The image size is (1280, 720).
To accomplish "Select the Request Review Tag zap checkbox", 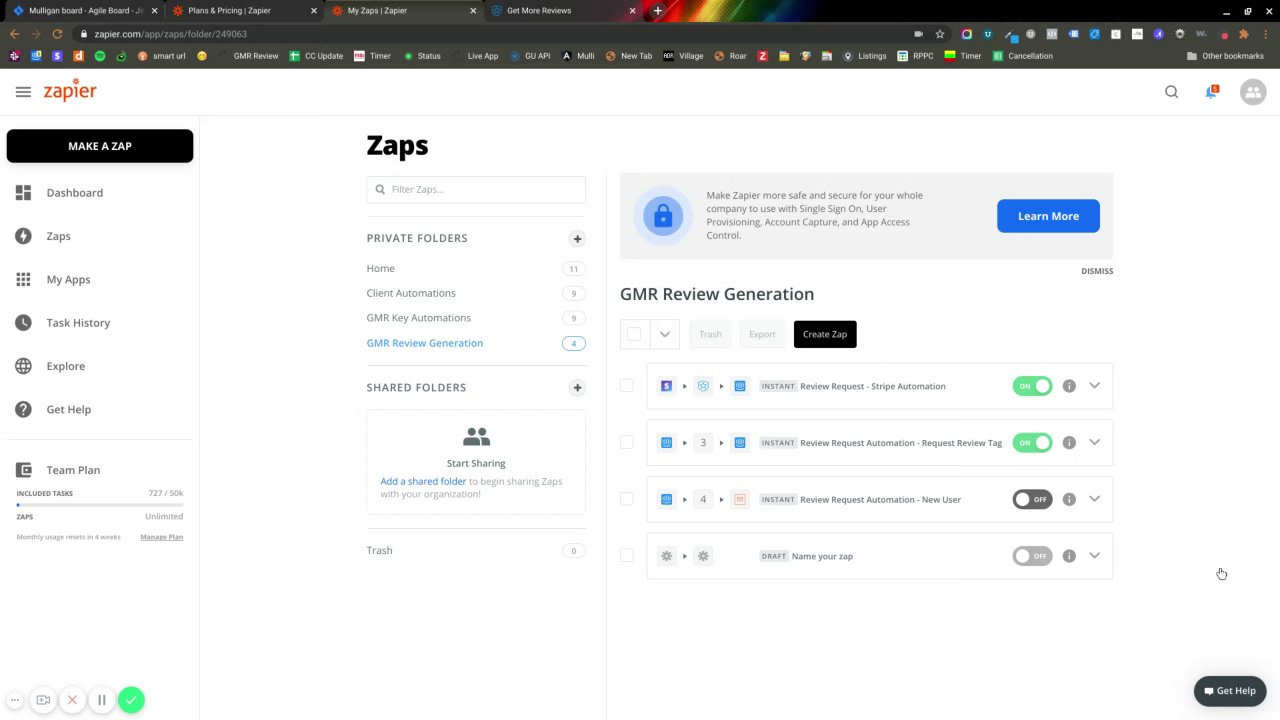I will tap(627, 442).
